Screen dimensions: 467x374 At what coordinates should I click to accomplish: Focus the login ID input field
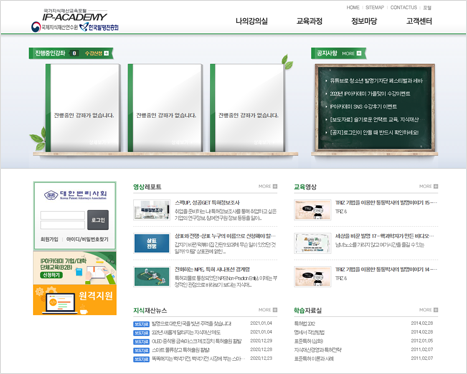pyautogui.click(x=62, y=215)
